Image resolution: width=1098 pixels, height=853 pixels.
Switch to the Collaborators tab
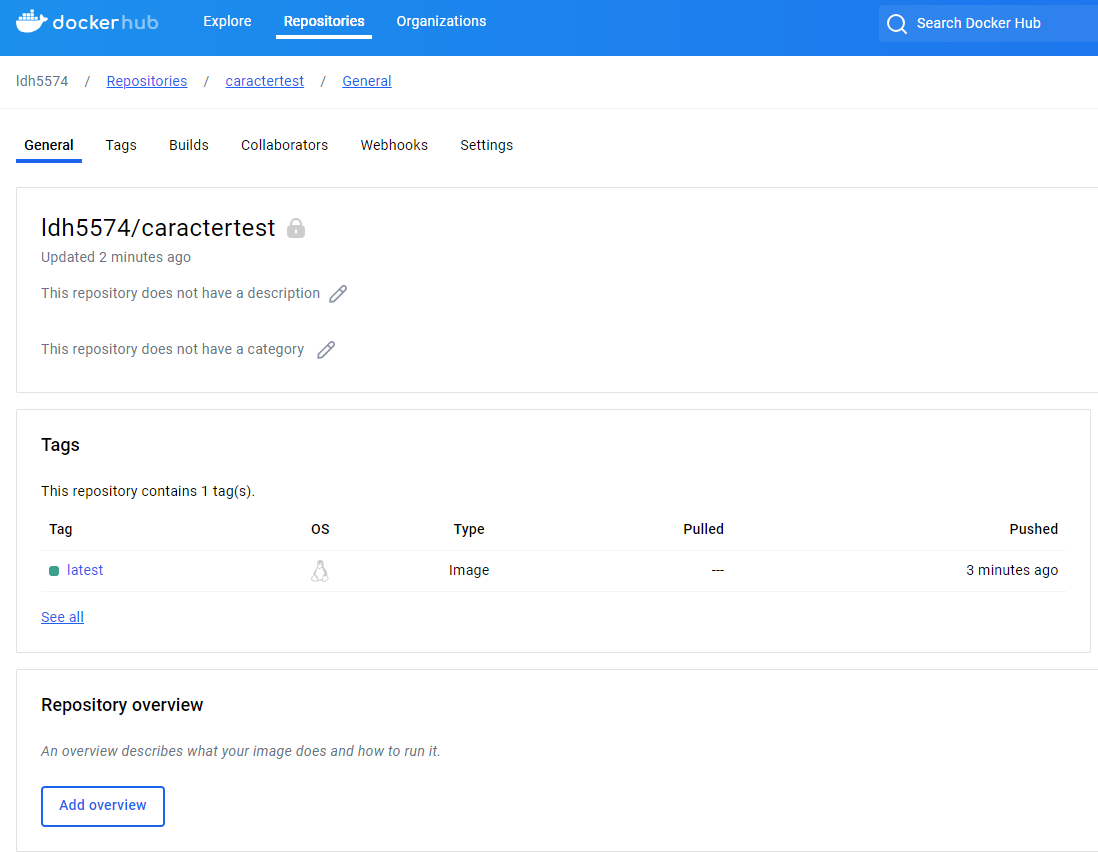tap(284, 145)
